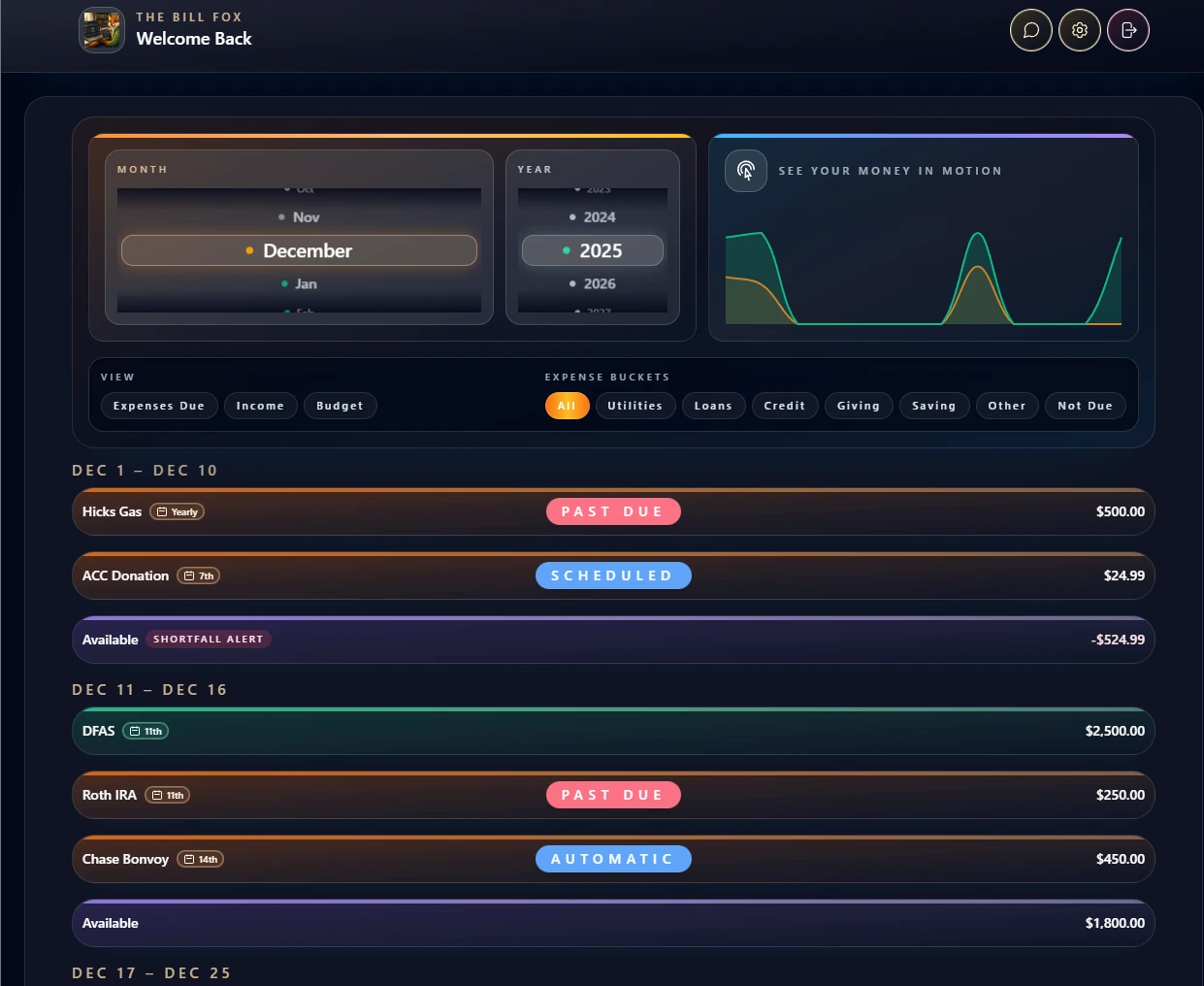Click the SCHEDULED badge on ACC Donation
The height and width of the screenshot is (986, 1204).
coord(613,575)
